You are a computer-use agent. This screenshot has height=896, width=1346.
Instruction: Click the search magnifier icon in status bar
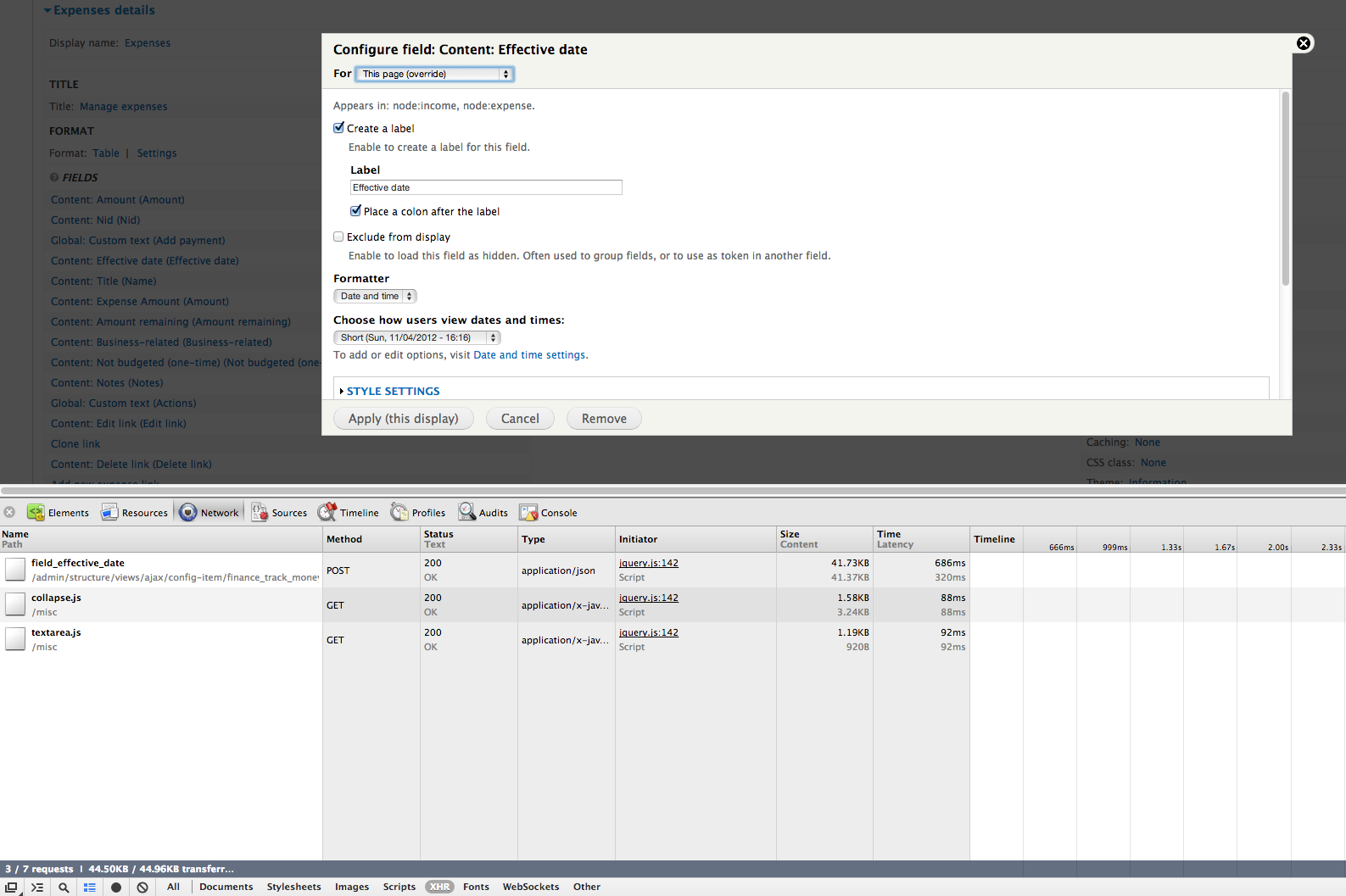tap(64, 887)
